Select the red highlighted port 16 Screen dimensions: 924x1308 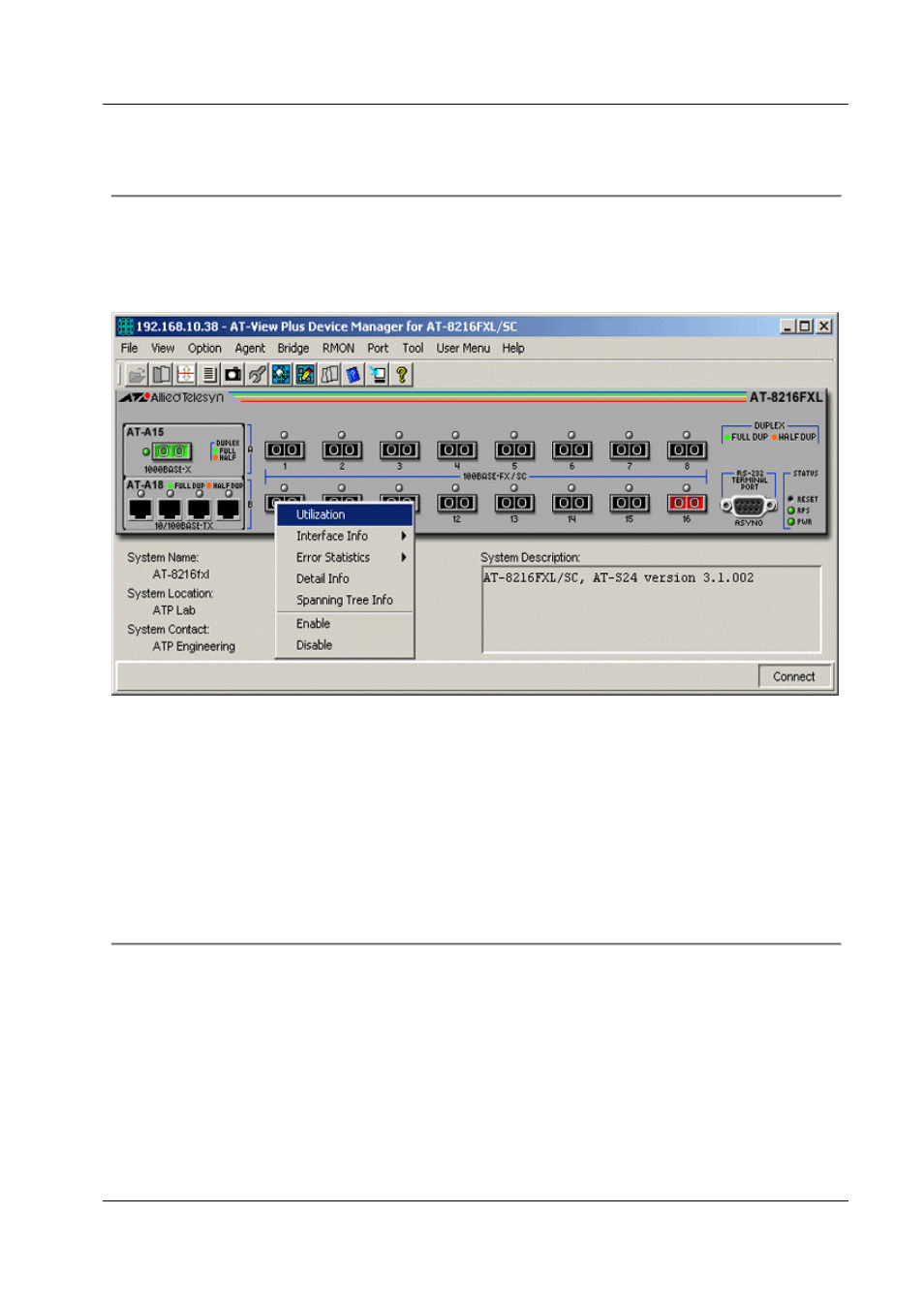687,503
